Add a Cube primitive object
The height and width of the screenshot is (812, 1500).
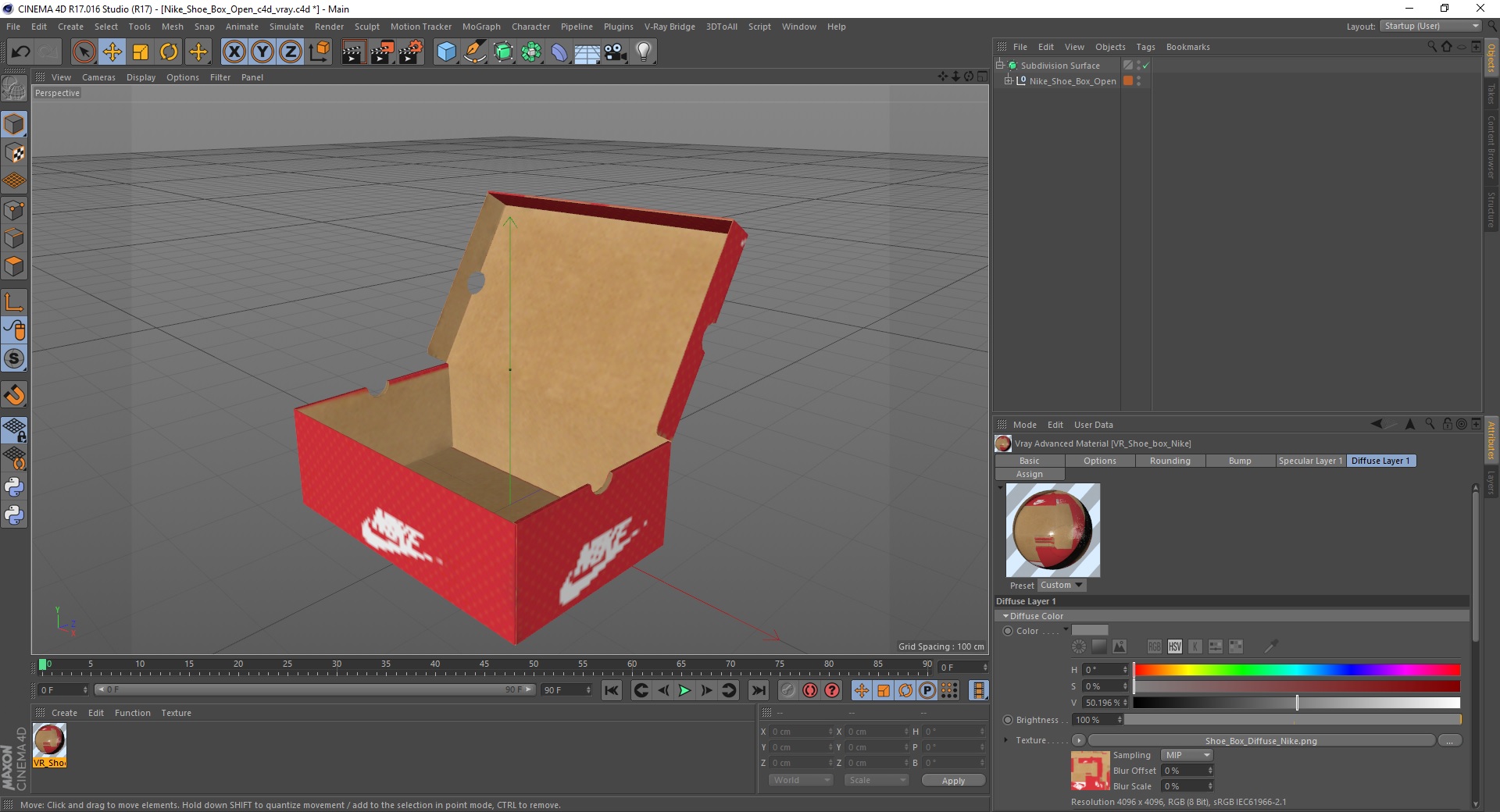coord(446,52)
